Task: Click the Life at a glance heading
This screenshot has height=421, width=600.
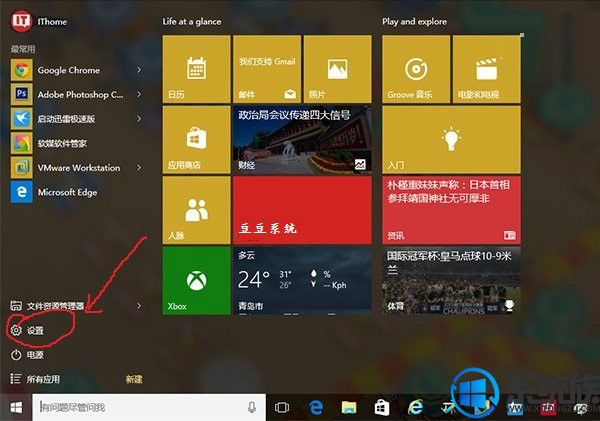Action: coord(192,22)
